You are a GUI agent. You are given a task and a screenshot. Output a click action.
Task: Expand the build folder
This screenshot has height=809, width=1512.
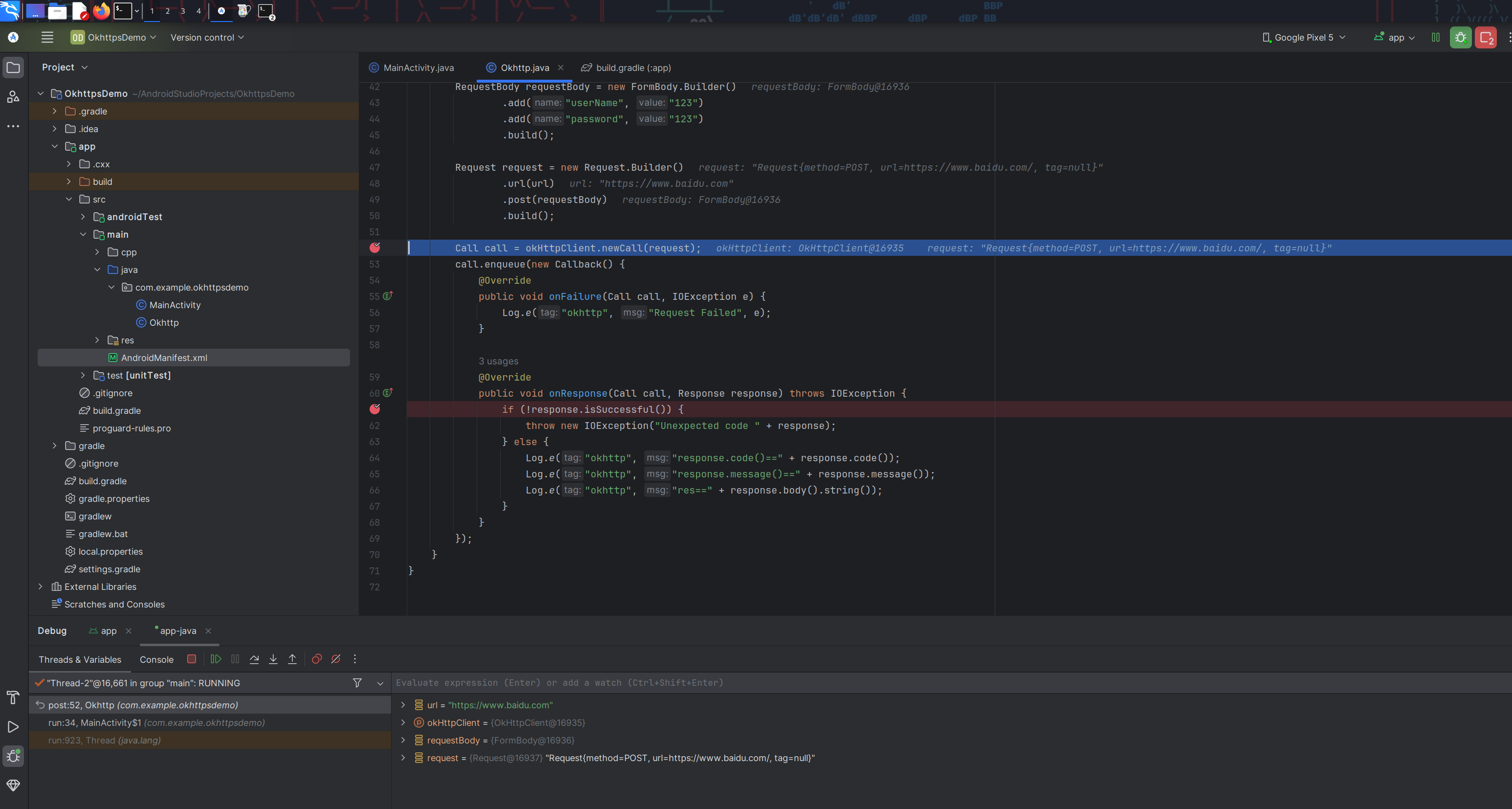68,181
